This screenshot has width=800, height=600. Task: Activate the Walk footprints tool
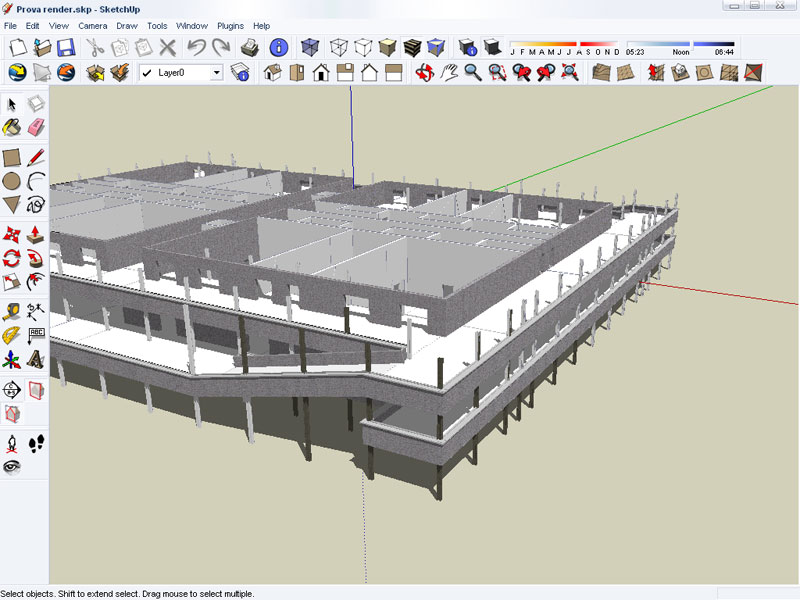(x=36, y=443)
